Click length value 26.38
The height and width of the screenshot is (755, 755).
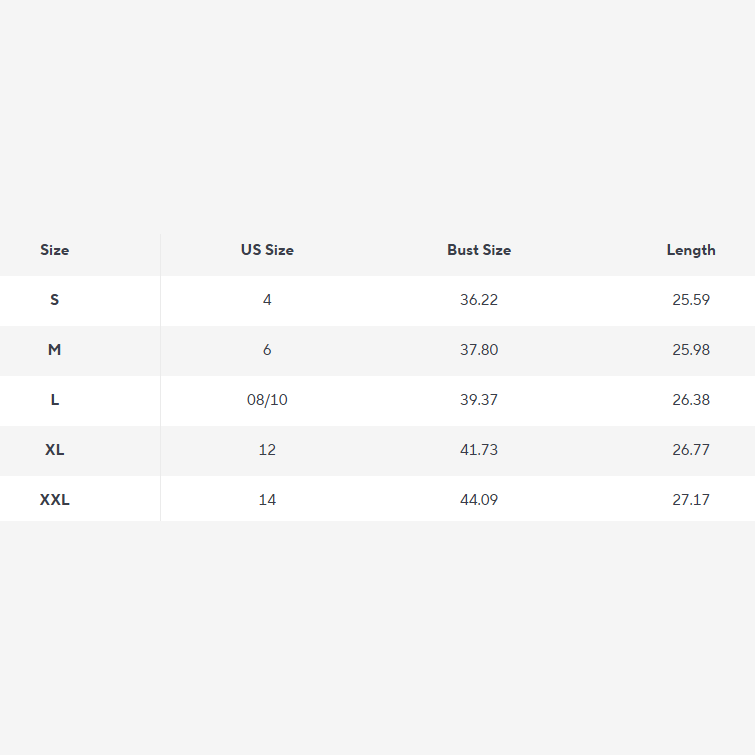tap(691, 400)
